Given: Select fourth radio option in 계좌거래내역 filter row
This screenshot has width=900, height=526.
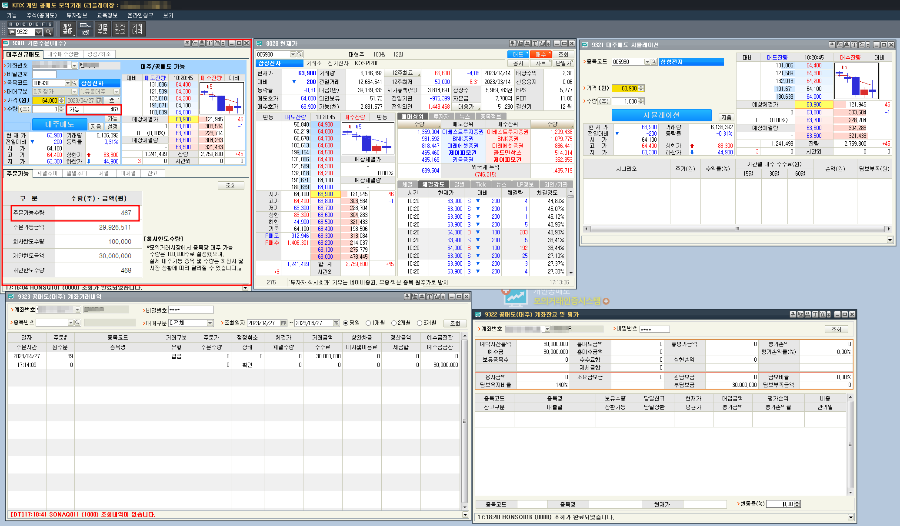Looking at the screenshot, I should coord(420,323).
